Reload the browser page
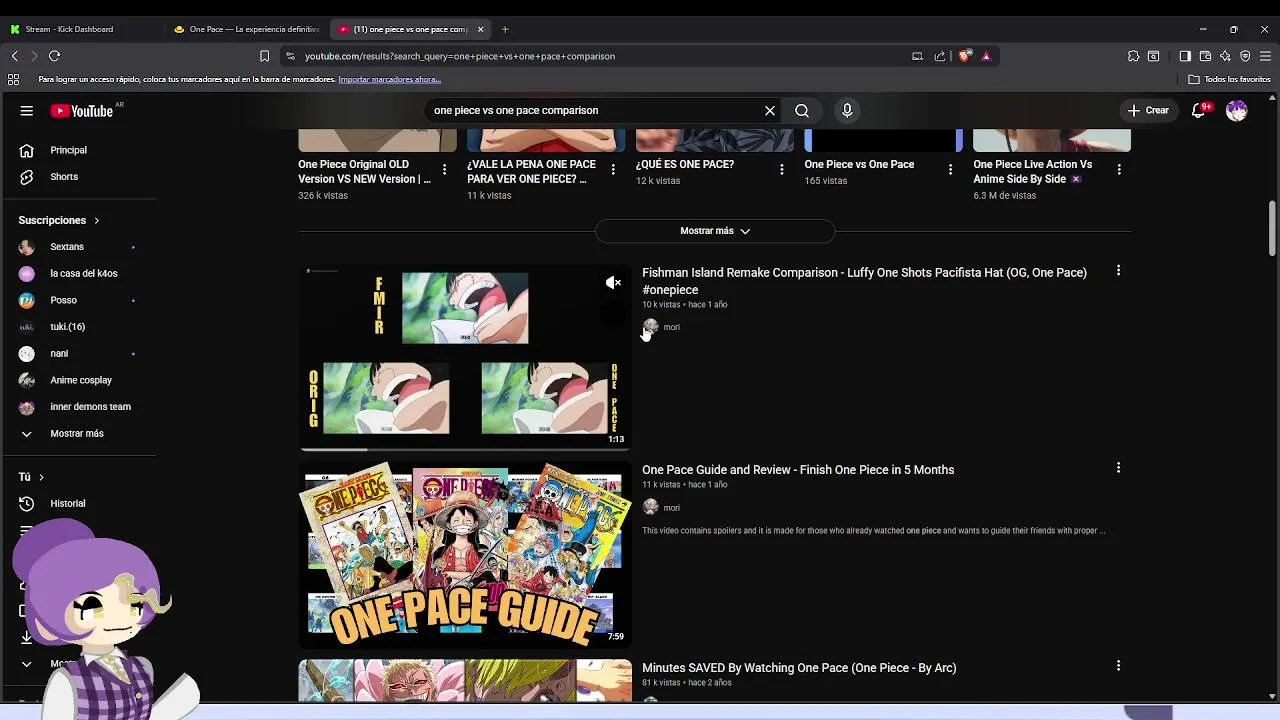The image size is (1280, 720). click(x=55, y=56)
